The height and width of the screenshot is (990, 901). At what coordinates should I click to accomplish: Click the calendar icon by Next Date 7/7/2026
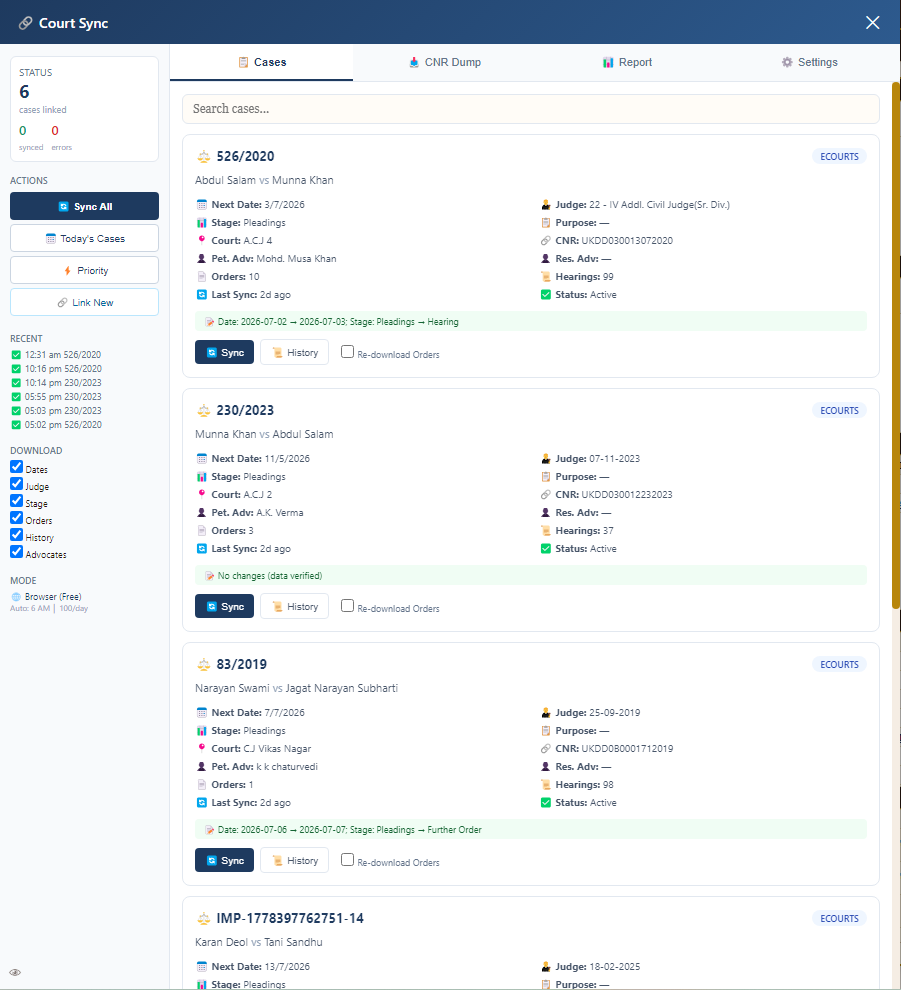tap(201, 713)
